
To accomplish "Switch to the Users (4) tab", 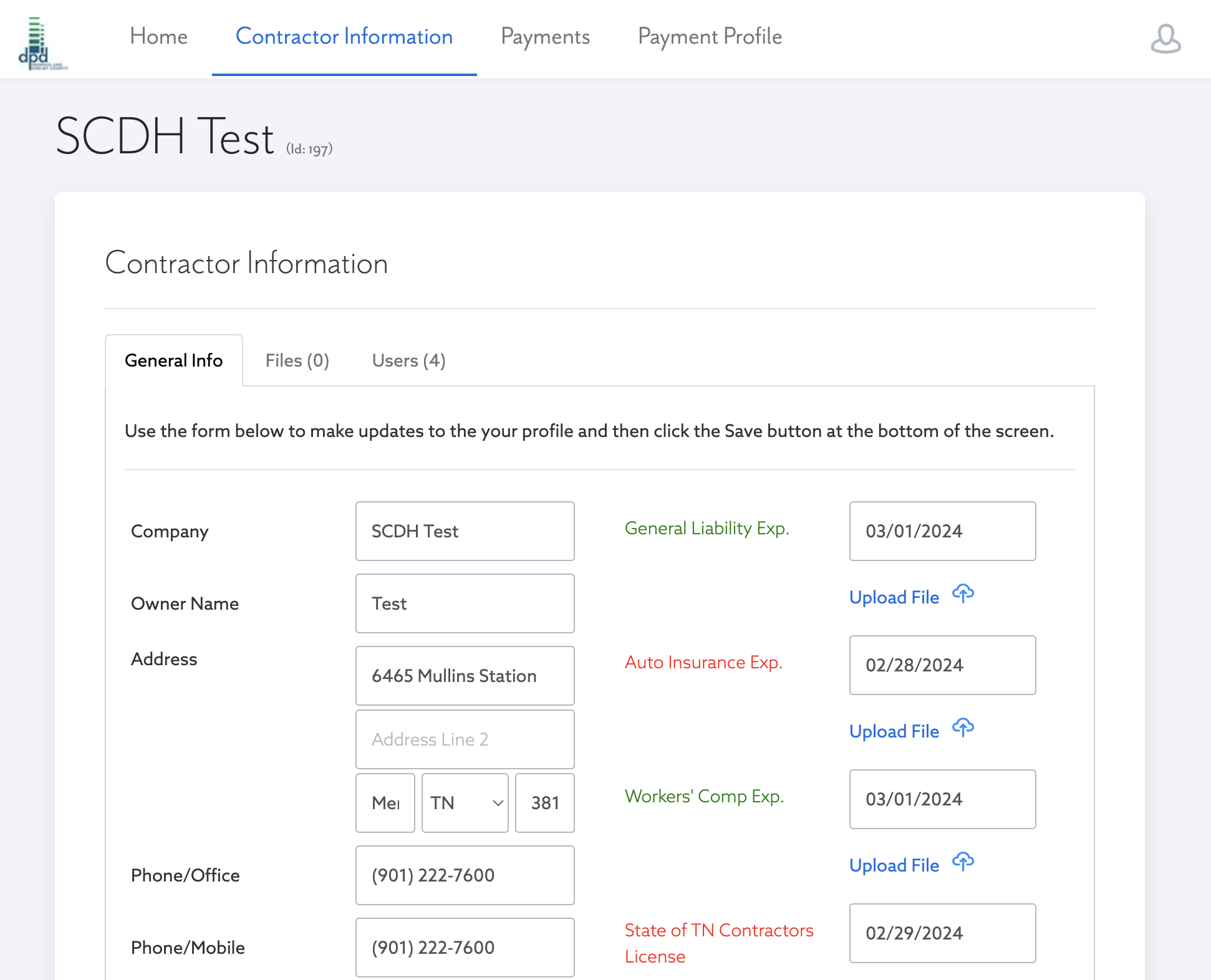I will coord(408,360).
